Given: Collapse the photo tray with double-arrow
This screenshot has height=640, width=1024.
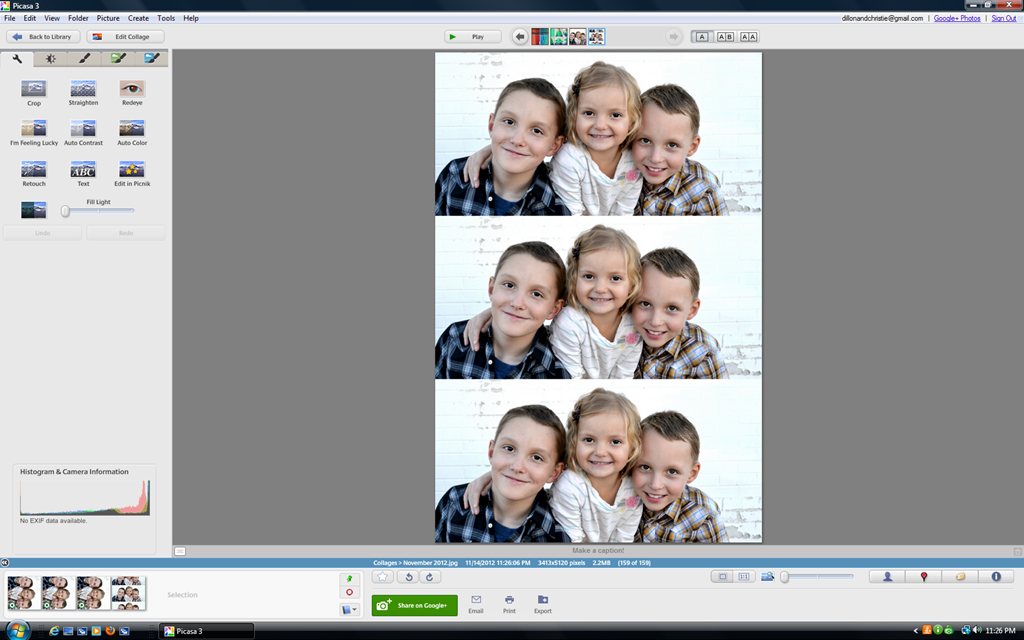Looking at the screenshot, I should (5, 562).
